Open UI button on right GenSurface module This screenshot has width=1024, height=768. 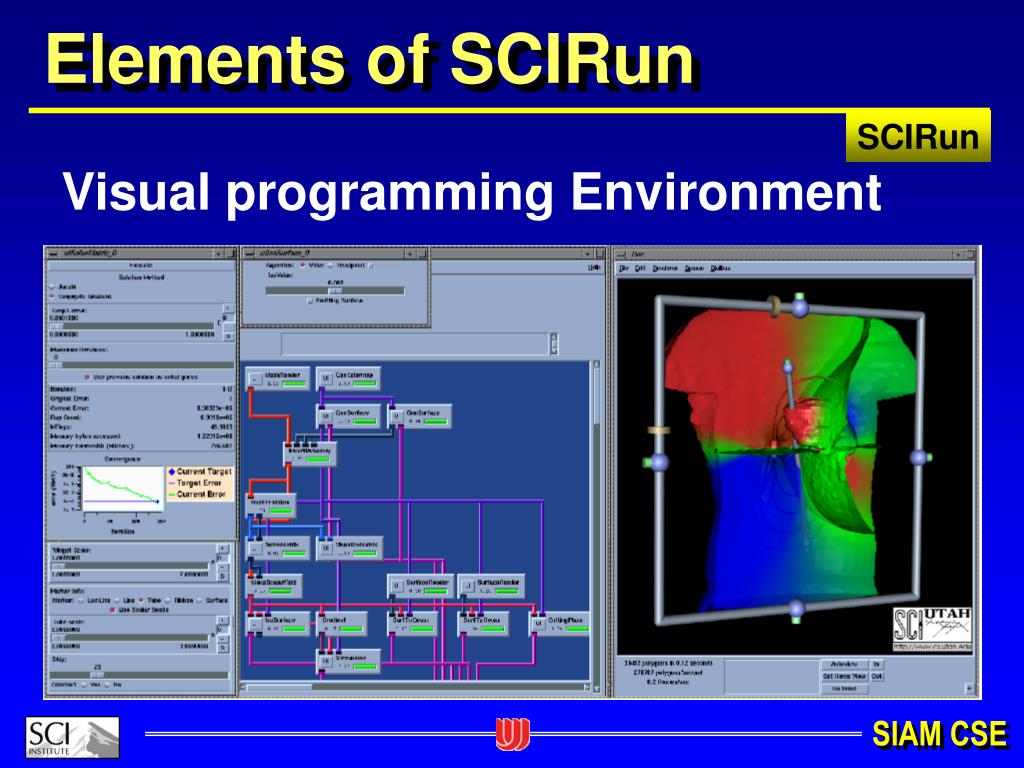tap(396, 416)
